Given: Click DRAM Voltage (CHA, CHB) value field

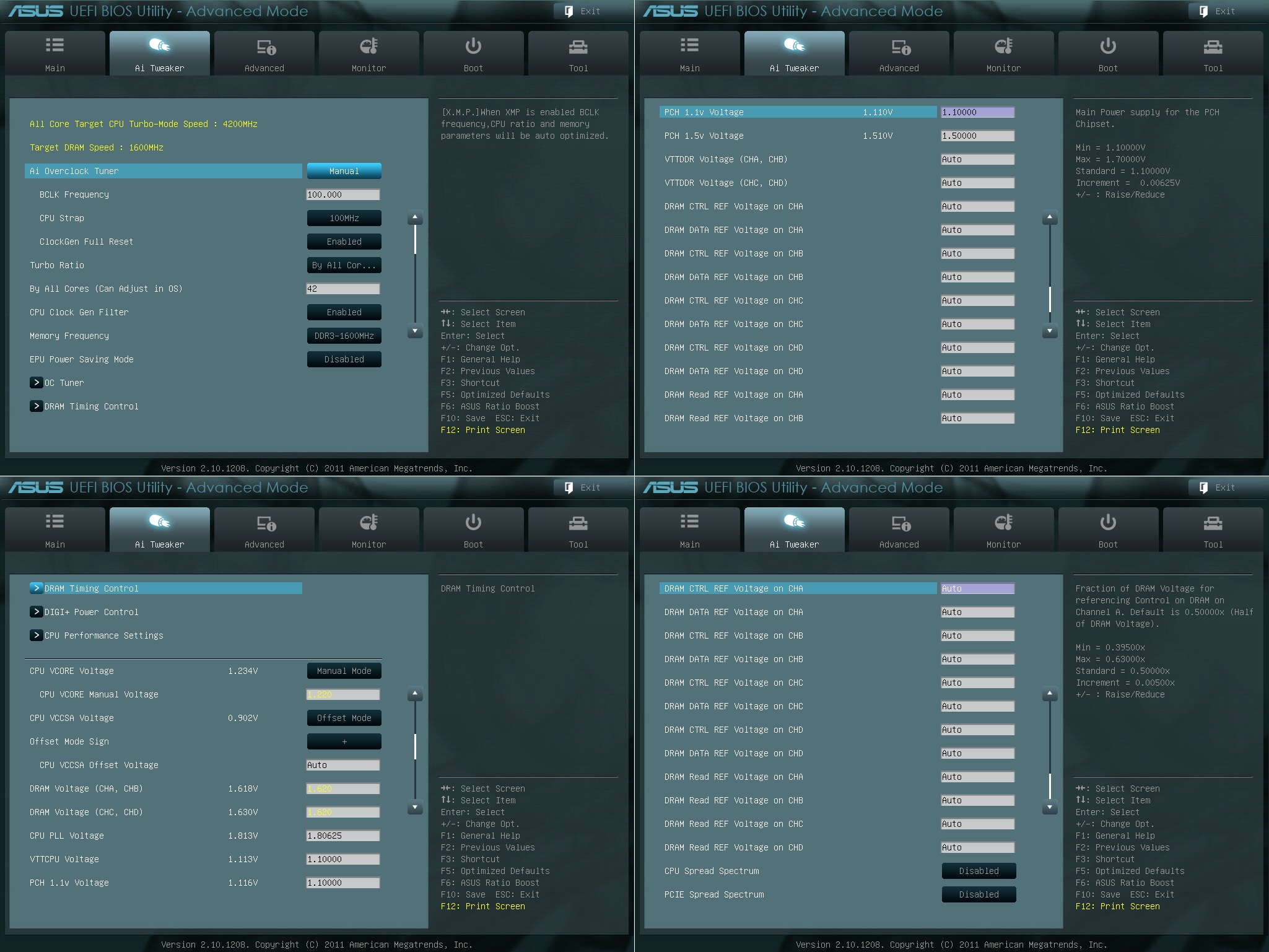Looking at the screenshot, I should 343,788.
